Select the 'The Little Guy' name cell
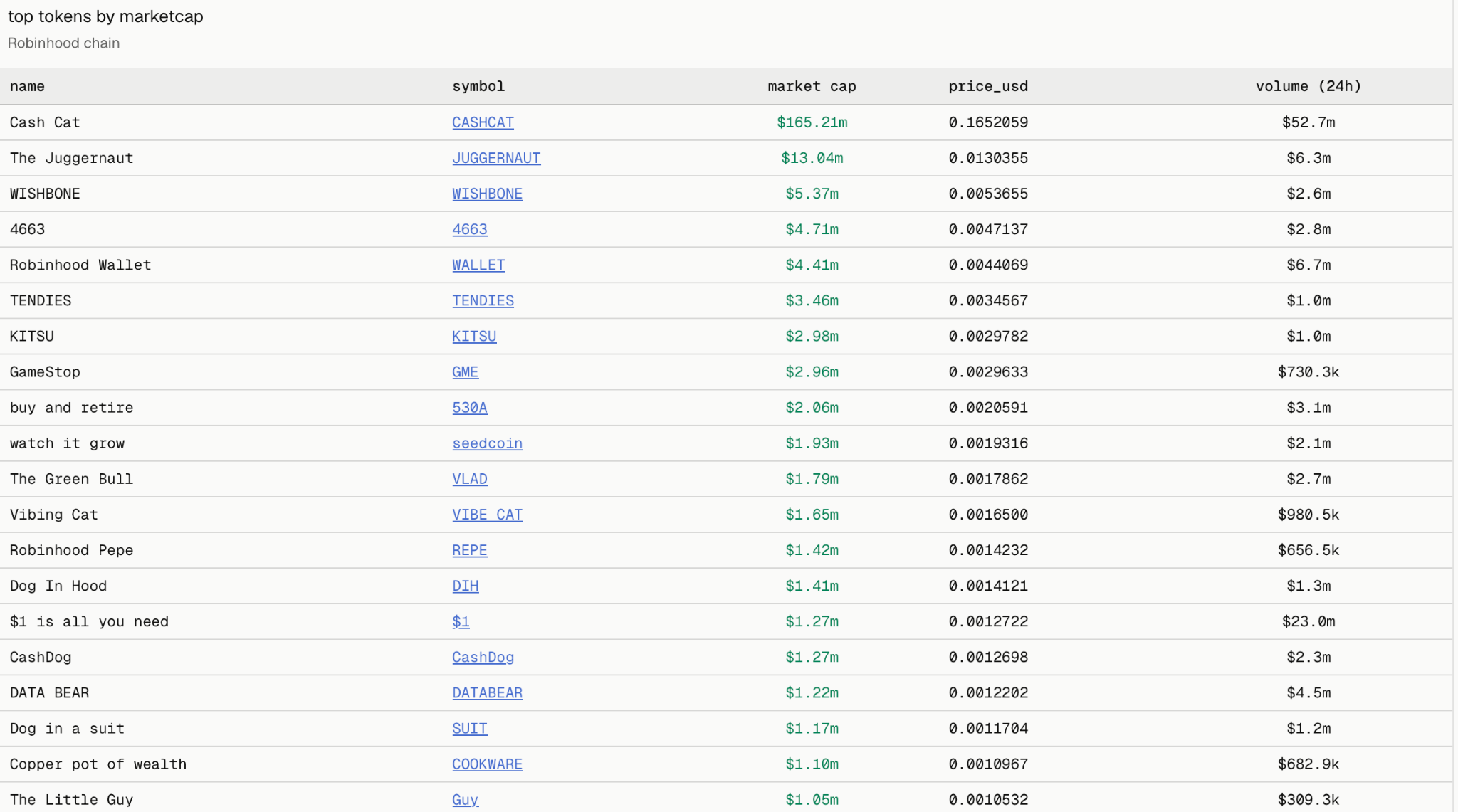 tap(71, 799)
